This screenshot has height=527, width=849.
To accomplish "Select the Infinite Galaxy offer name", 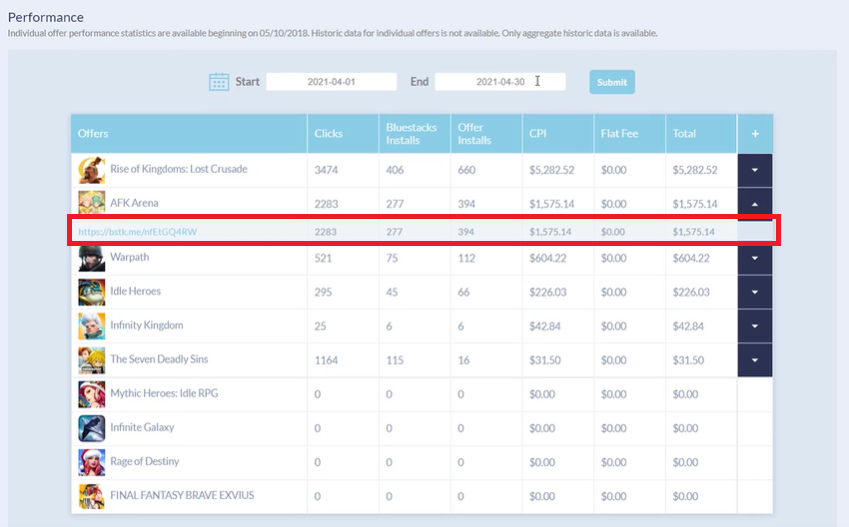I will click(142, 427).
